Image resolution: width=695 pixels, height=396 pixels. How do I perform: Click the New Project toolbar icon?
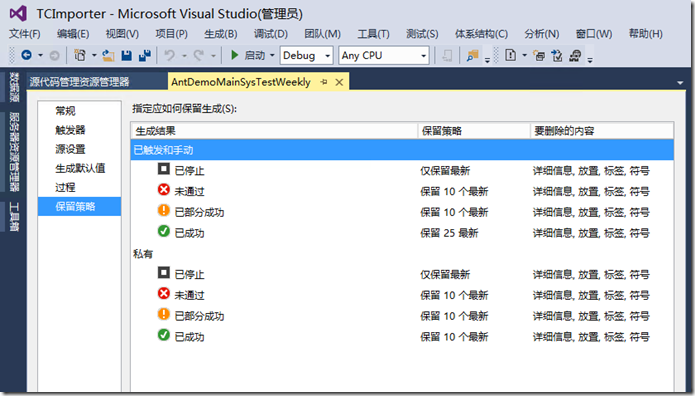click(80, 55)
